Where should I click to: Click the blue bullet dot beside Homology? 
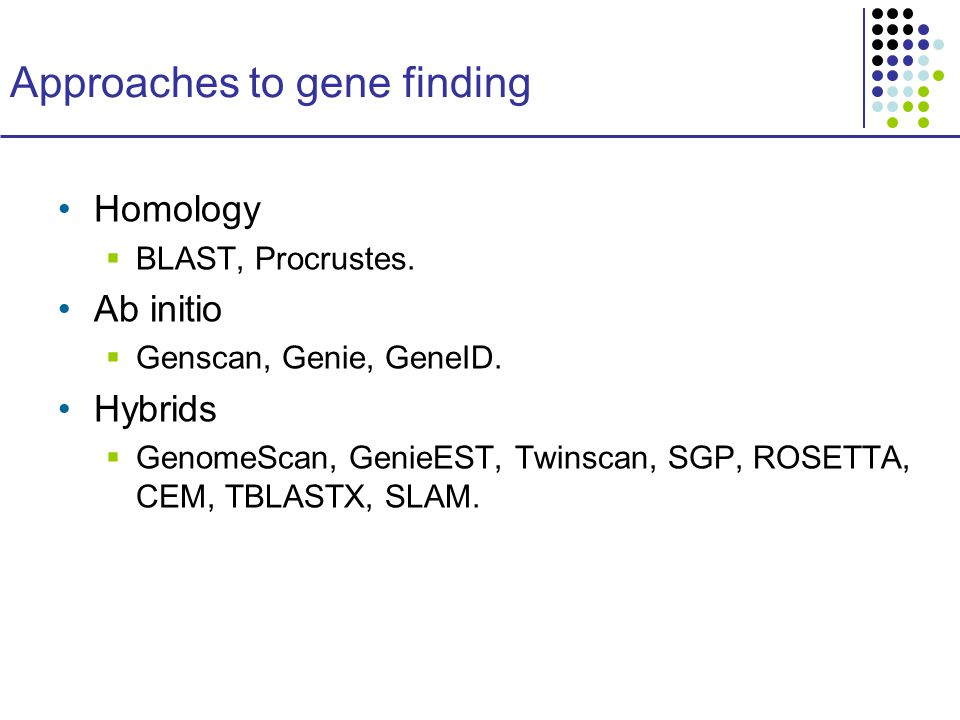point(65,209)
